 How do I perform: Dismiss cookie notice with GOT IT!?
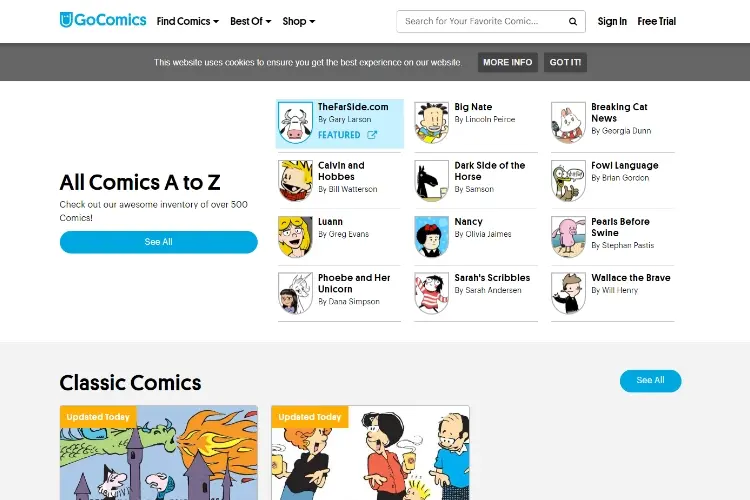(565, 62)
